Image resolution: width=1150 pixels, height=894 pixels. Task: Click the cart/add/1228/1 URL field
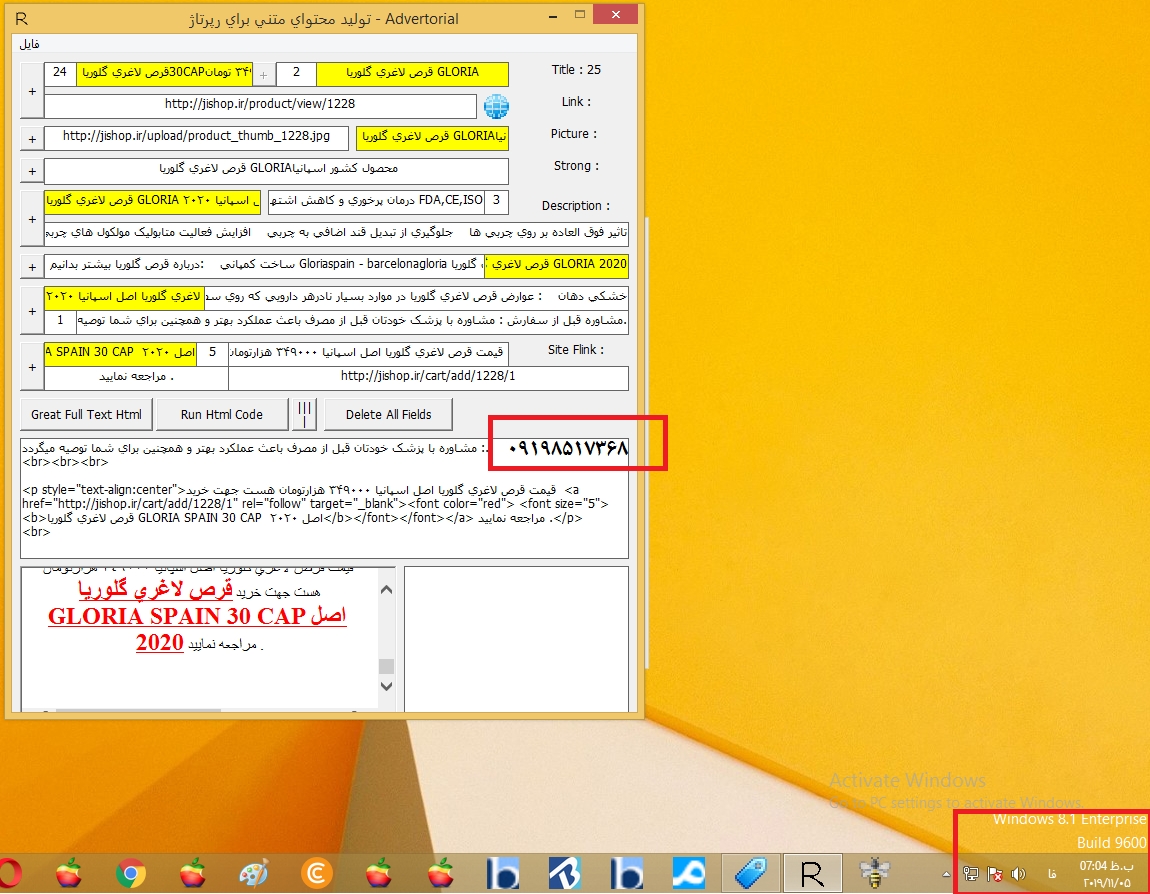click(x=428, y=377)
